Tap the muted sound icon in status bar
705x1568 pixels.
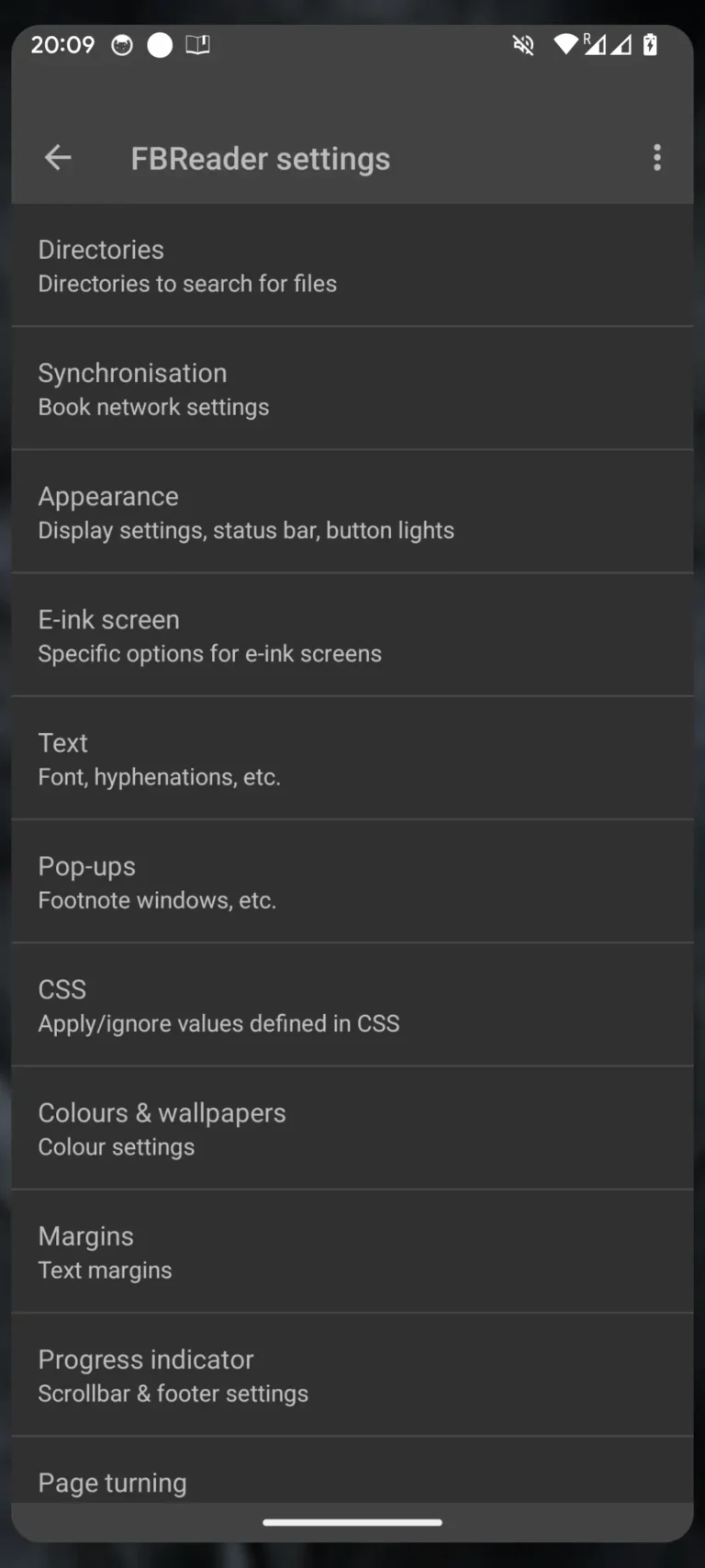click(522, 45)
